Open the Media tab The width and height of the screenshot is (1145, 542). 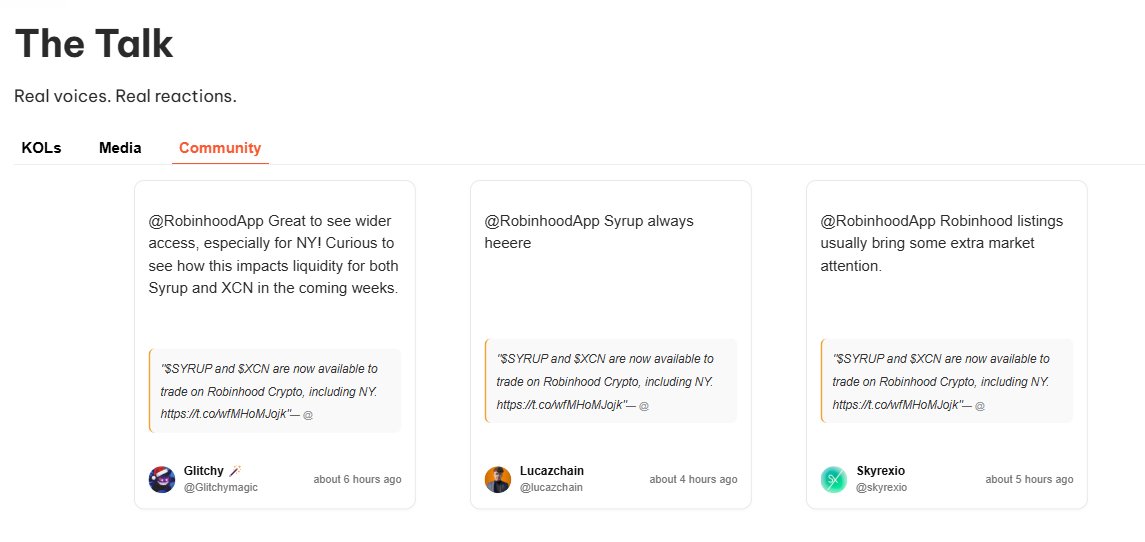tap(120, 148)
